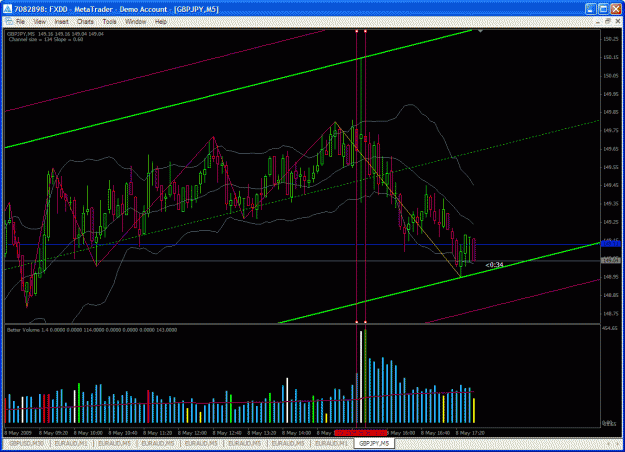Image resolution: width=625 pixels, height=452 pixels.
Task: Click the Channel size = 134 Slope text
Action: tap(46, 39)
